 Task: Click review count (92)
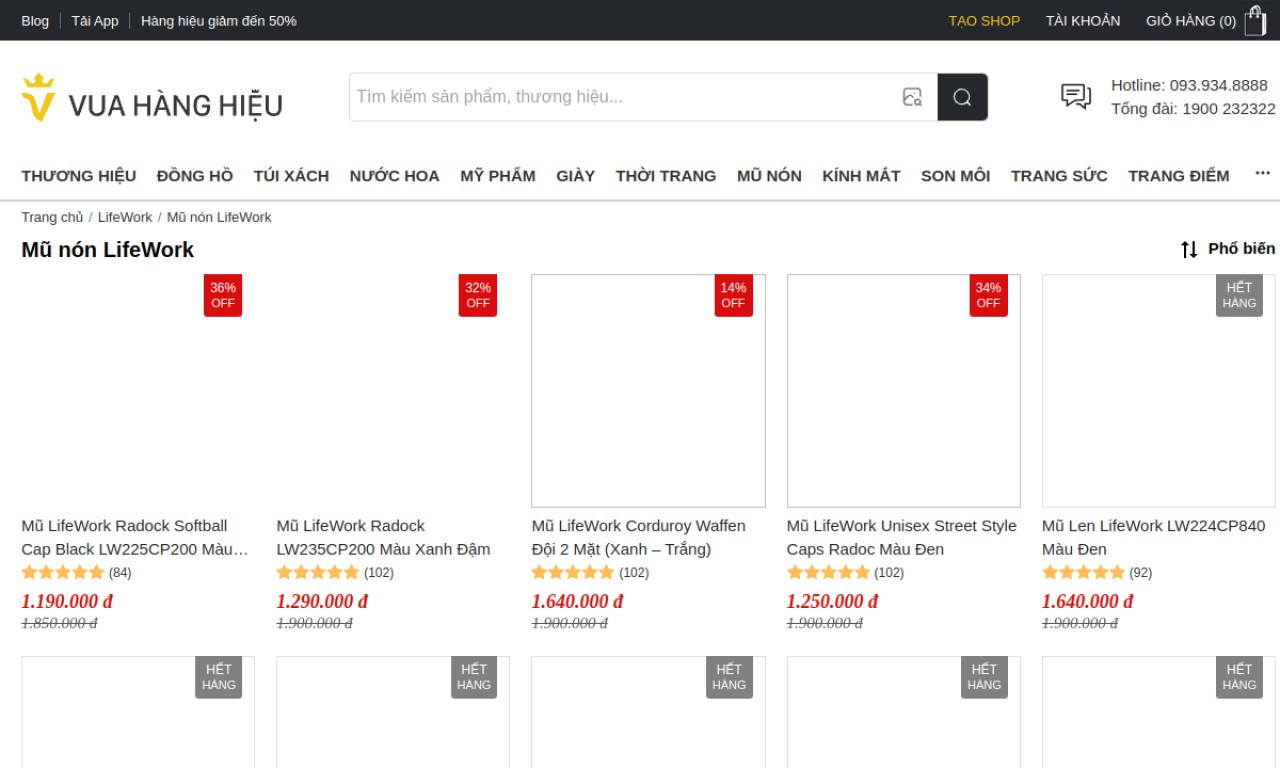(1141, 573)
